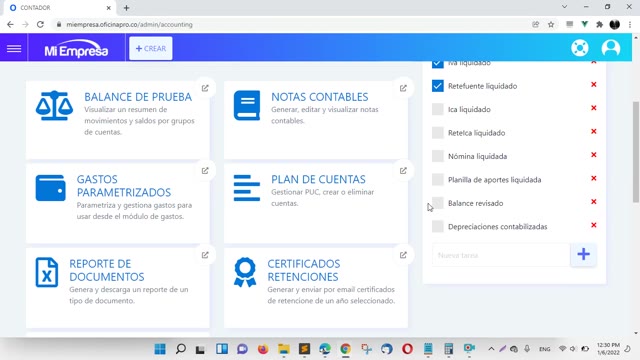Open Opera from taskbar
This screenshot has height=360, width=640.
(407, 349)
